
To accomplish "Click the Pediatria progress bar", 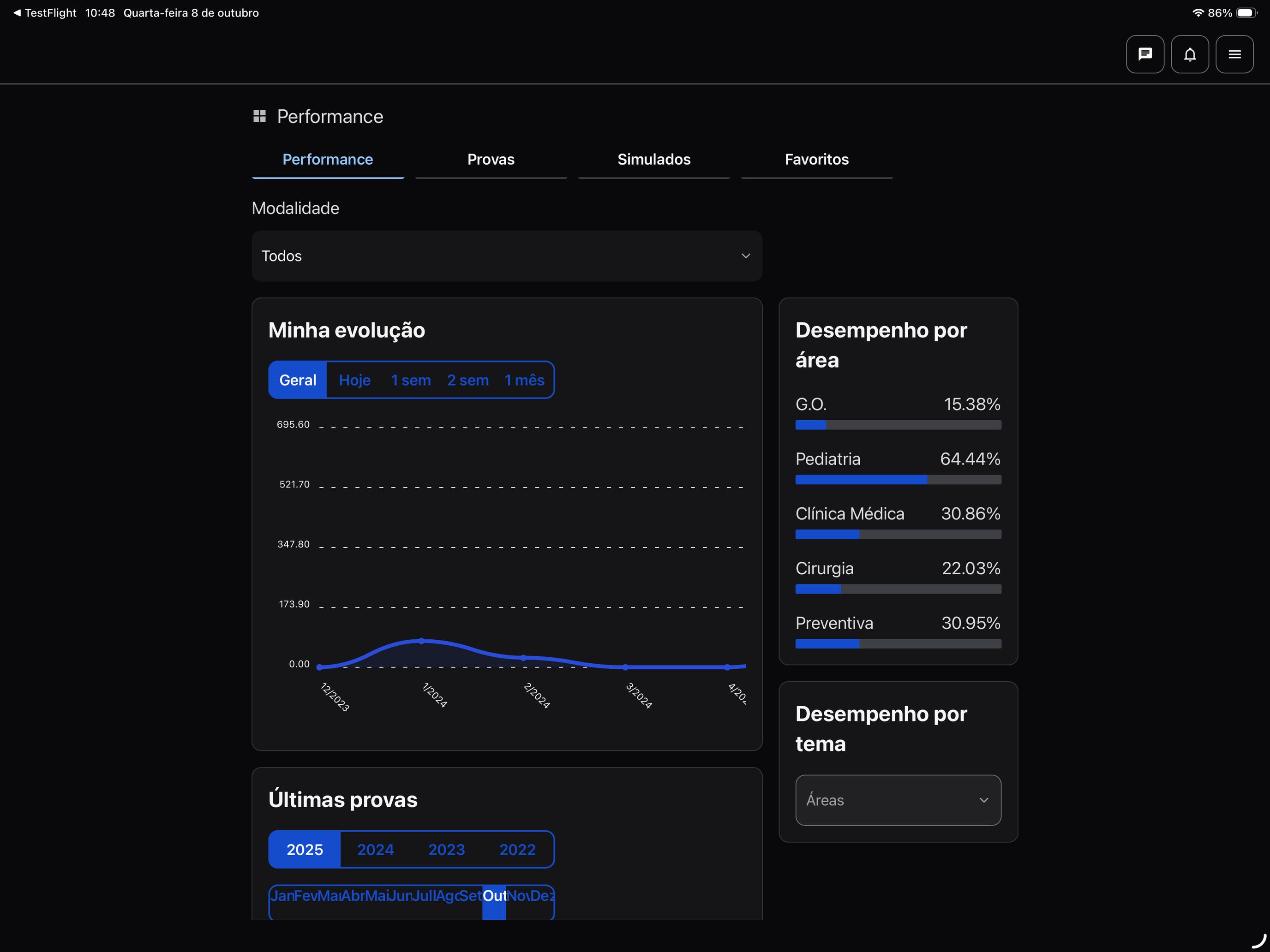I will pyautogui.click(x=898, y=480).
